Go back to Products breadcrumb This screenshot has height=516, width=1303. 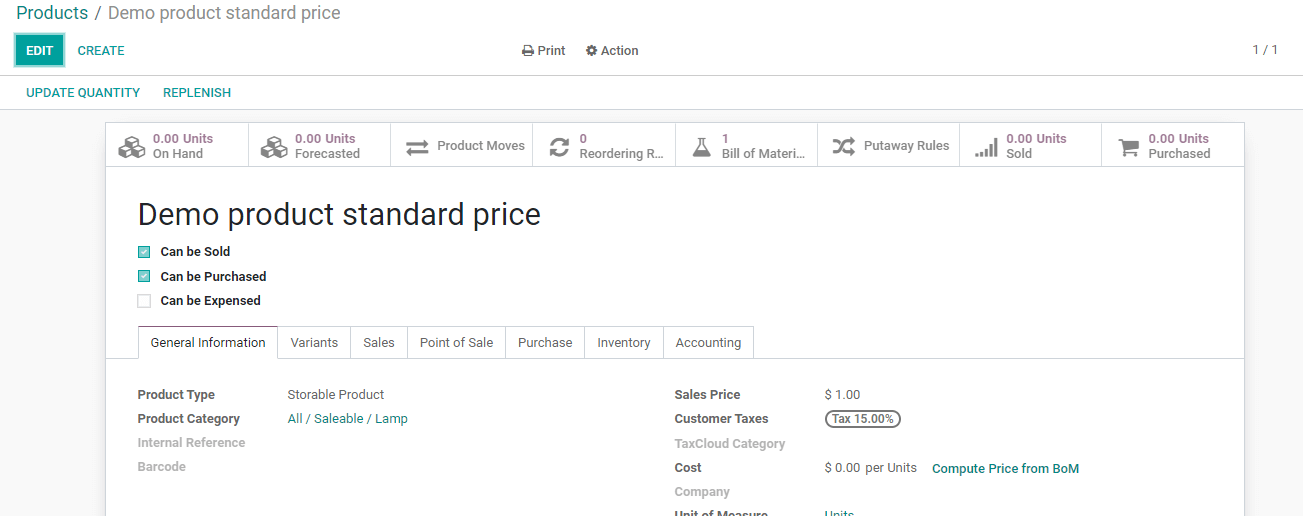[x=52, y=13]
